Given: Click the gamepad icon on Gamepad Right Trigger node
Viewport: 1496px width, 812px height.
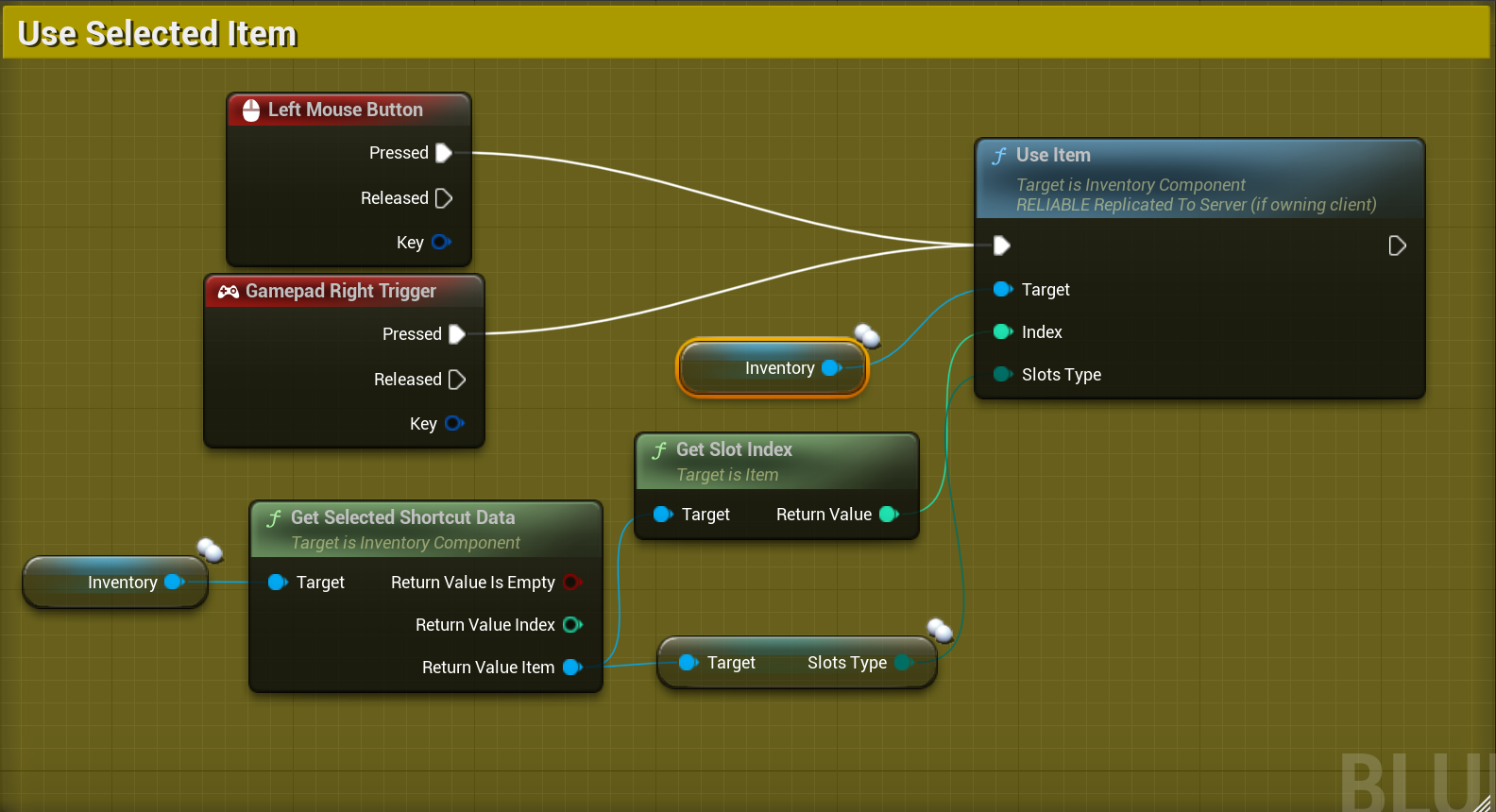Looking at the screenshot, I should click(229, 292).
